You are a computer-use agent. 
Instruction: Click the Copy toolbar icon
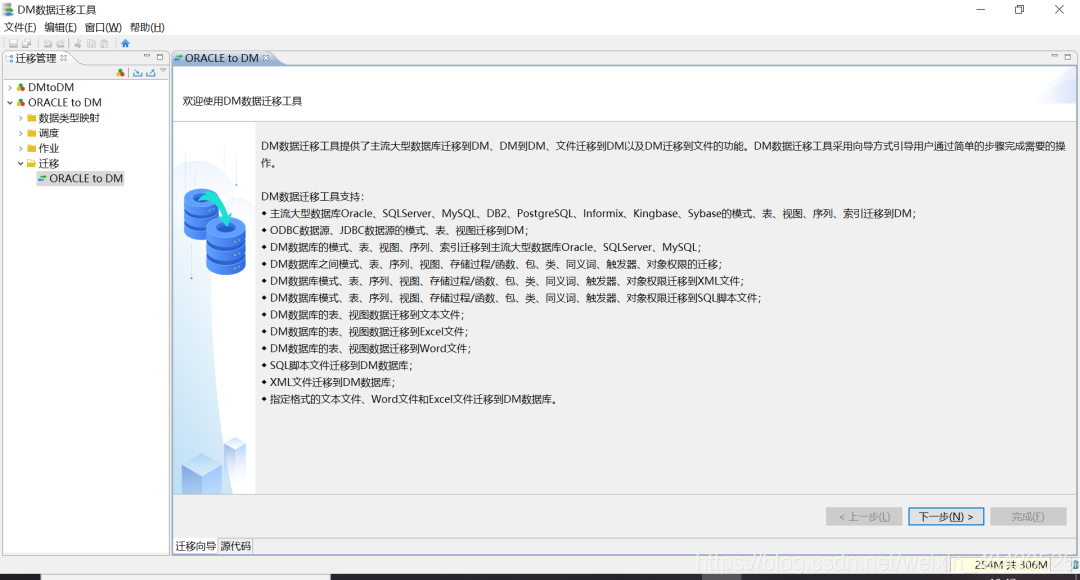(91, 43)
